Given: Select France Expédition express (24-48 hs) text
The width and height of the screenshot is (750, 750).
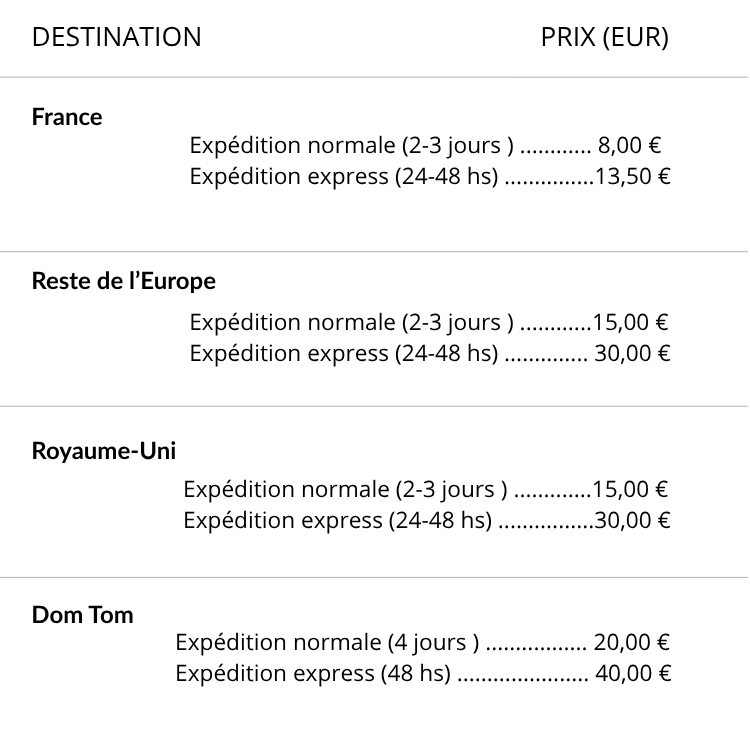Looking at the screenshot, I should click(x=344, y=177).
